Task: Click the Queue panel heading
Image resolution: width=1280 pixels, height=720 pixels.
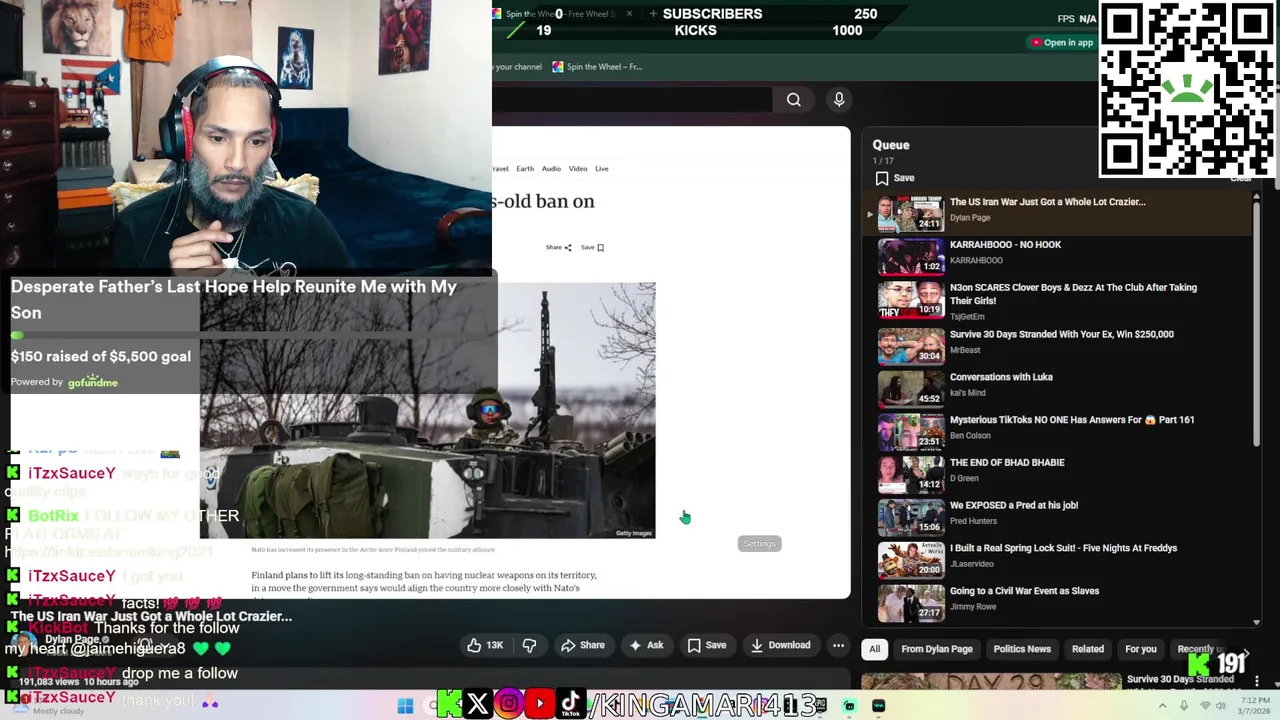Action: pyautogui.click(x=891, y=145)
